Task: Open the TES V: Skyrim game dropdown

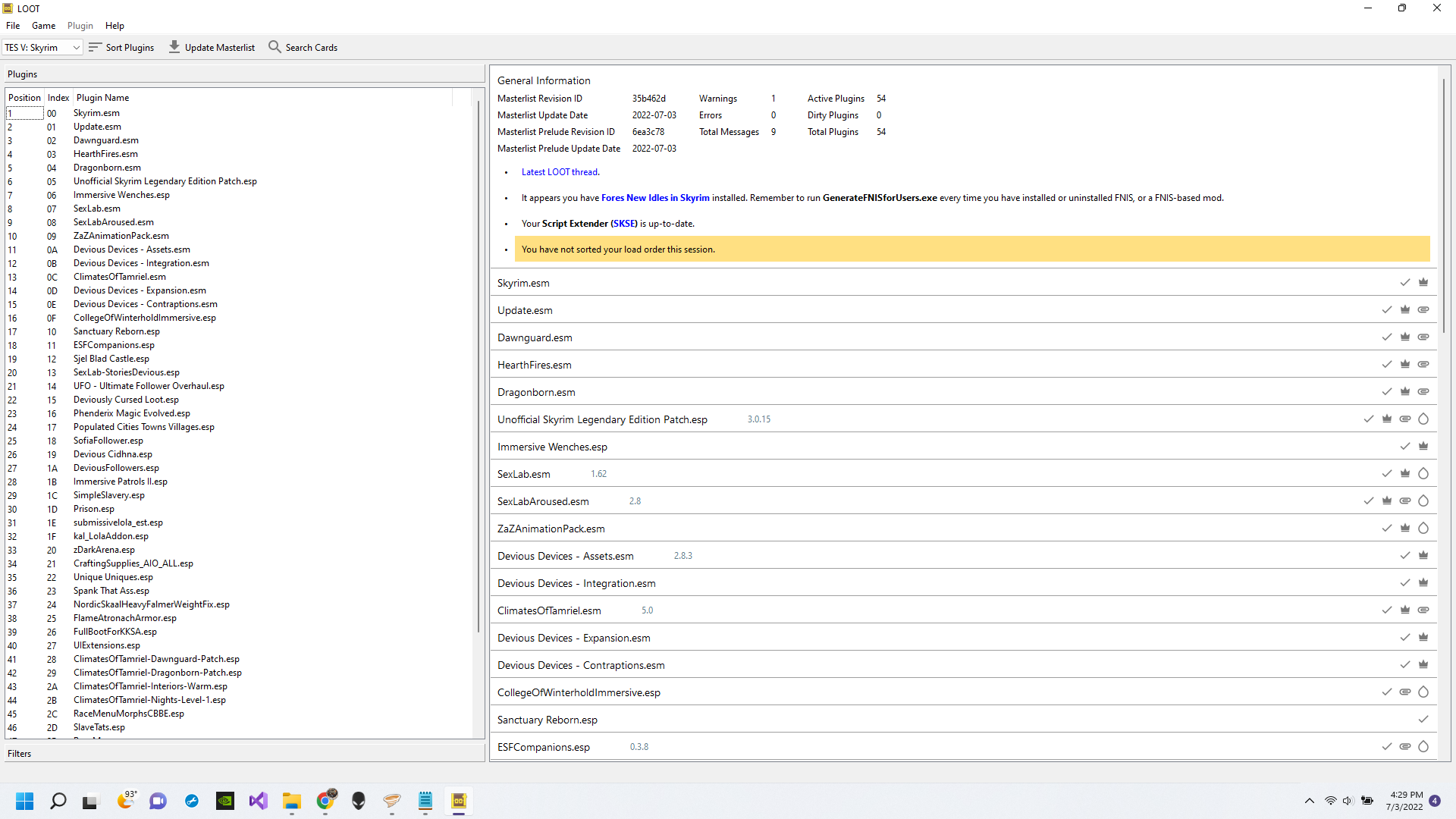Action: coord(42,47)
